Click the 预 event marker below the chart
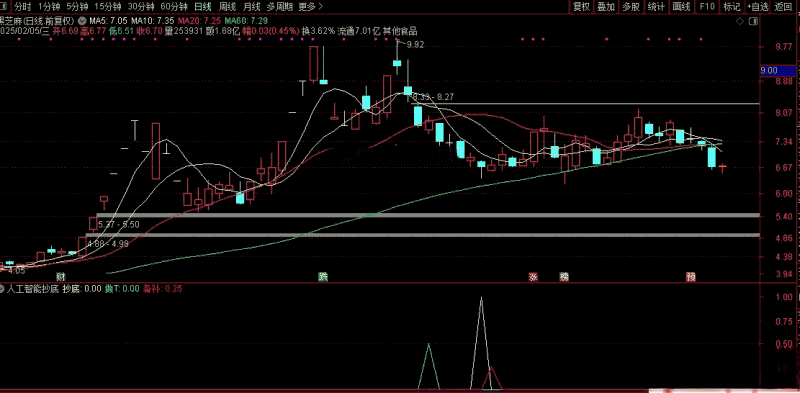 [x=691, y=277]
